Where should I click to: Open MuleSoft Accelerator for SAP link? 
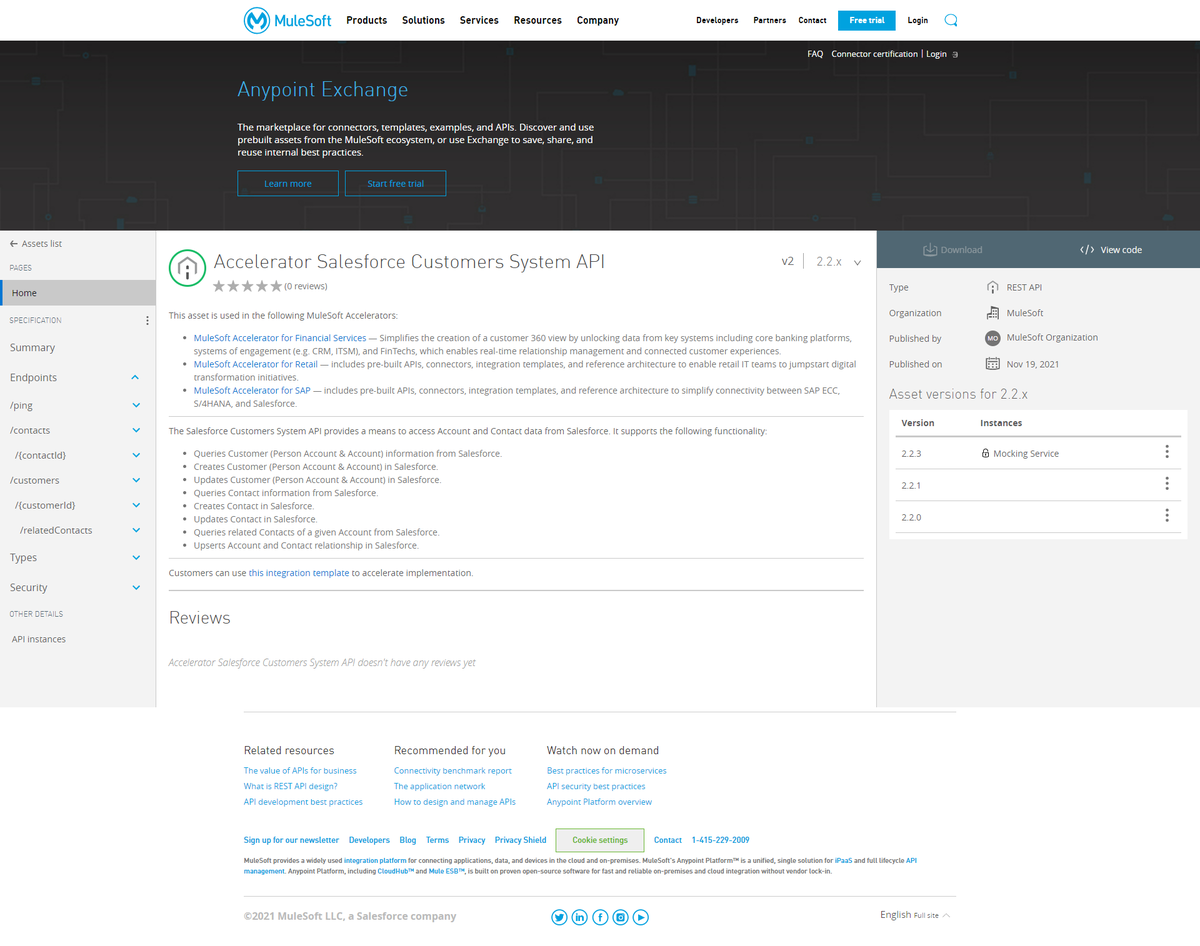coord(252,390)
